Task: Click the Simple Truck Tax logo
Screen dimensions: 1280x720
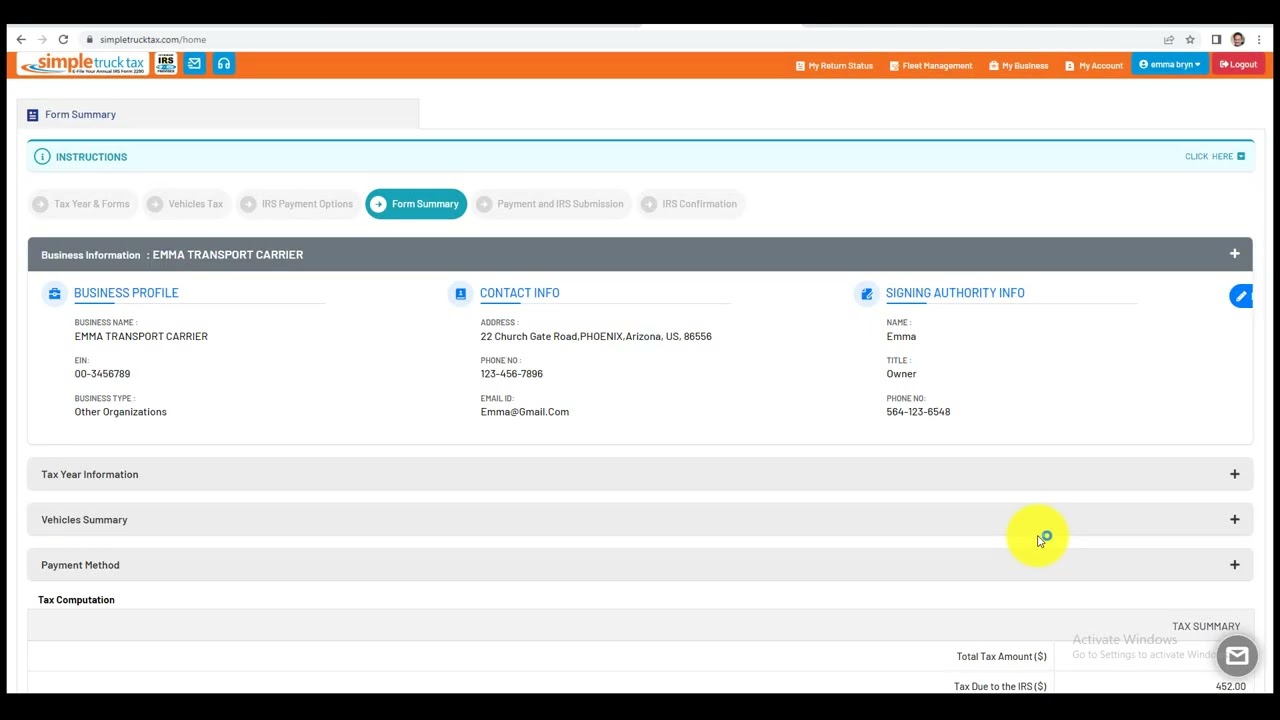Action: tap(83, 64)
